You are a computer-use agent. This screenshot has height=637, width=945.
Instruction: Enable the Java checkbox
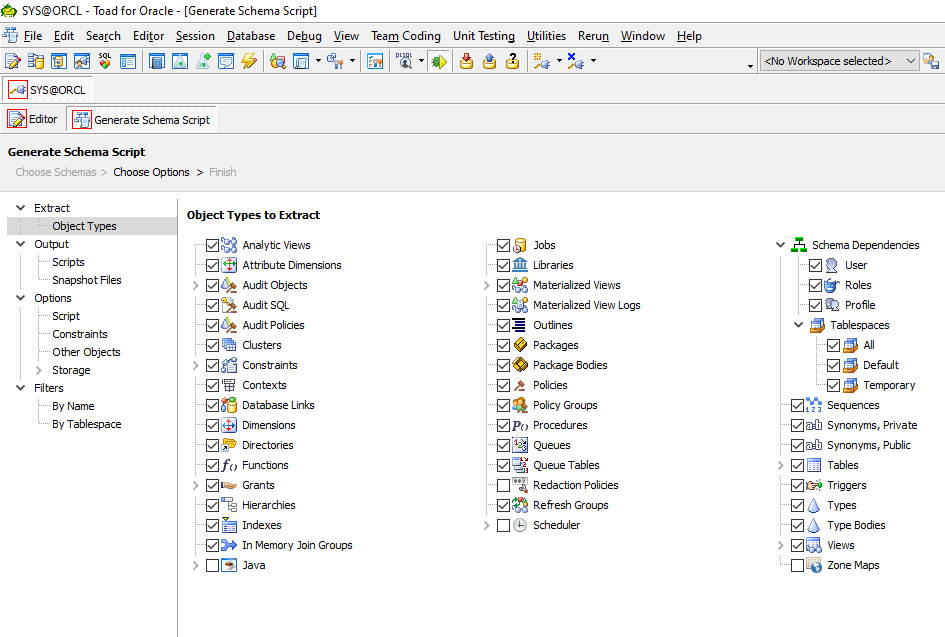pyautogui.click(x=212, y=565)
